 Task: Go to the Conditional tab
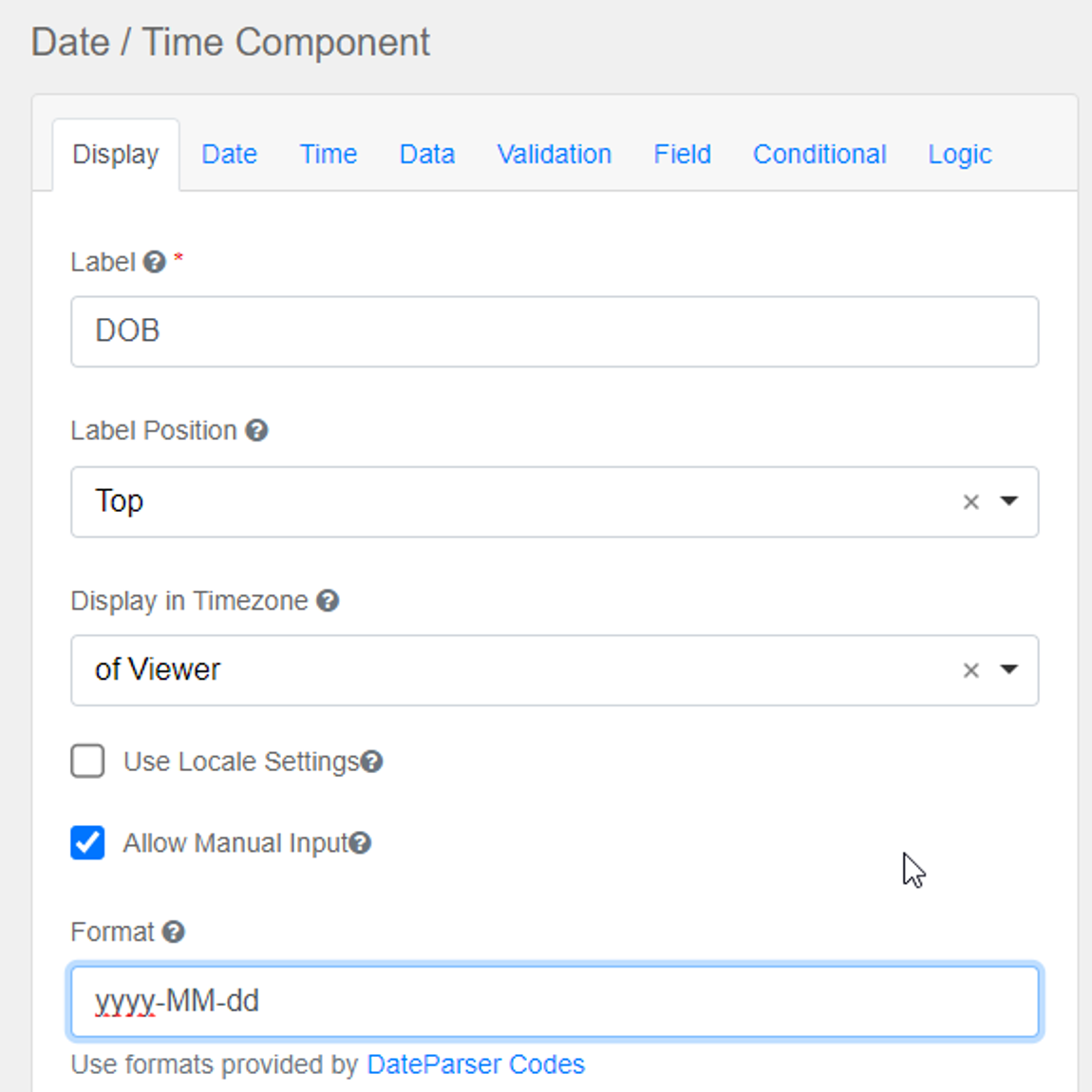click(x=819, y=155)
